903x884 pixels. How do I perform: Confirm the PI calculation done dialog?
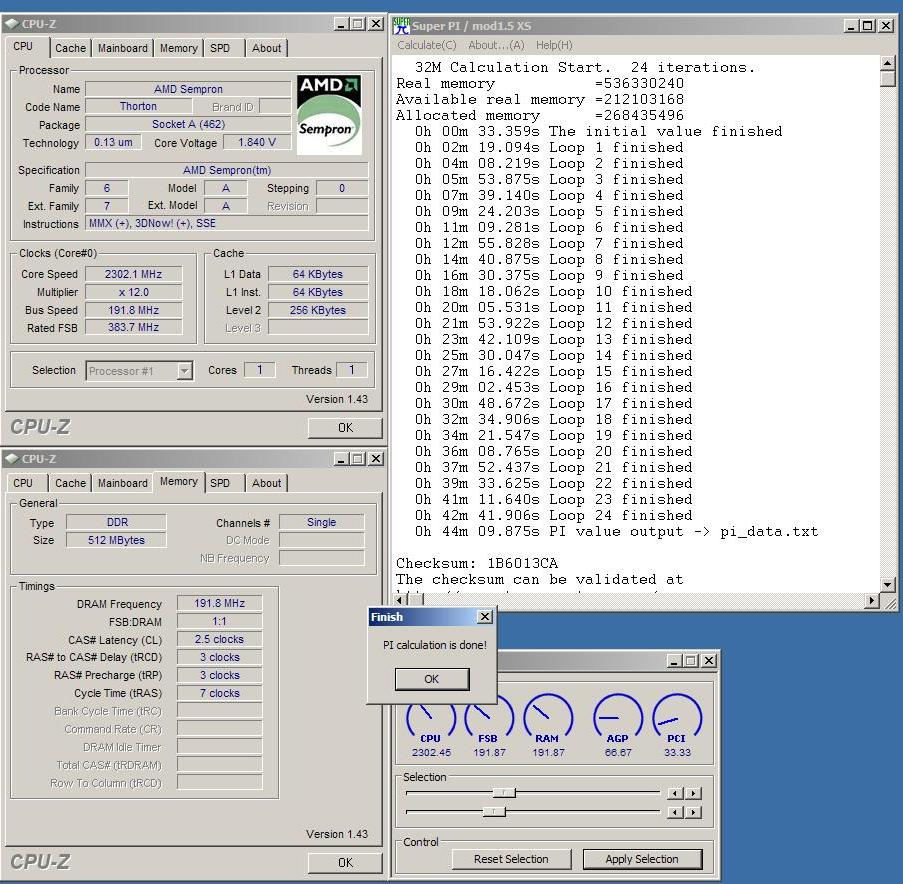432,679
